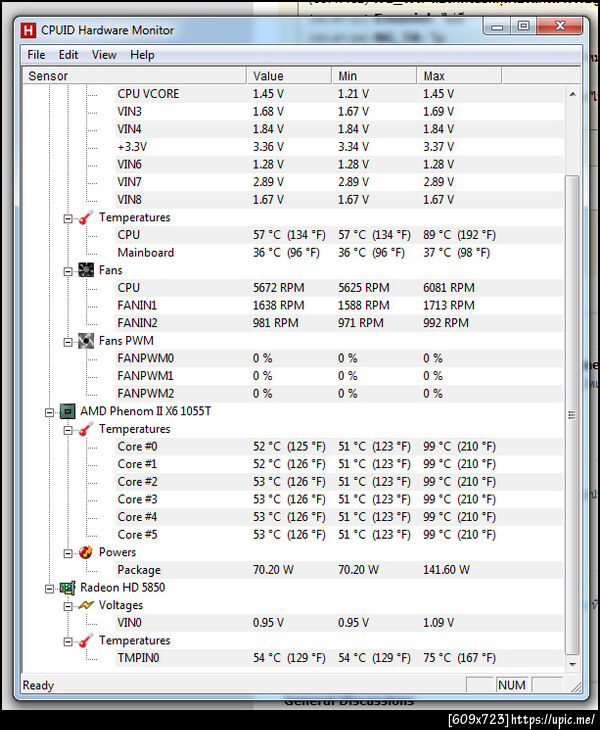Click the thermometer icon under AMD Phenom II

pyautogui.click(x=86, y=429)
